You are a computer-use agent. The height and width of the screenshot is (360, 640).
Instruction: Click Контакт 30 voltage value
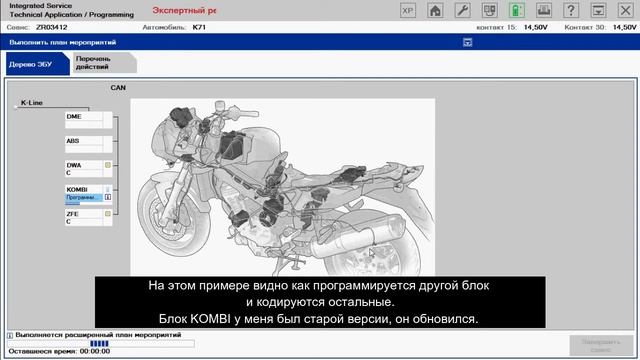[624, 27]
